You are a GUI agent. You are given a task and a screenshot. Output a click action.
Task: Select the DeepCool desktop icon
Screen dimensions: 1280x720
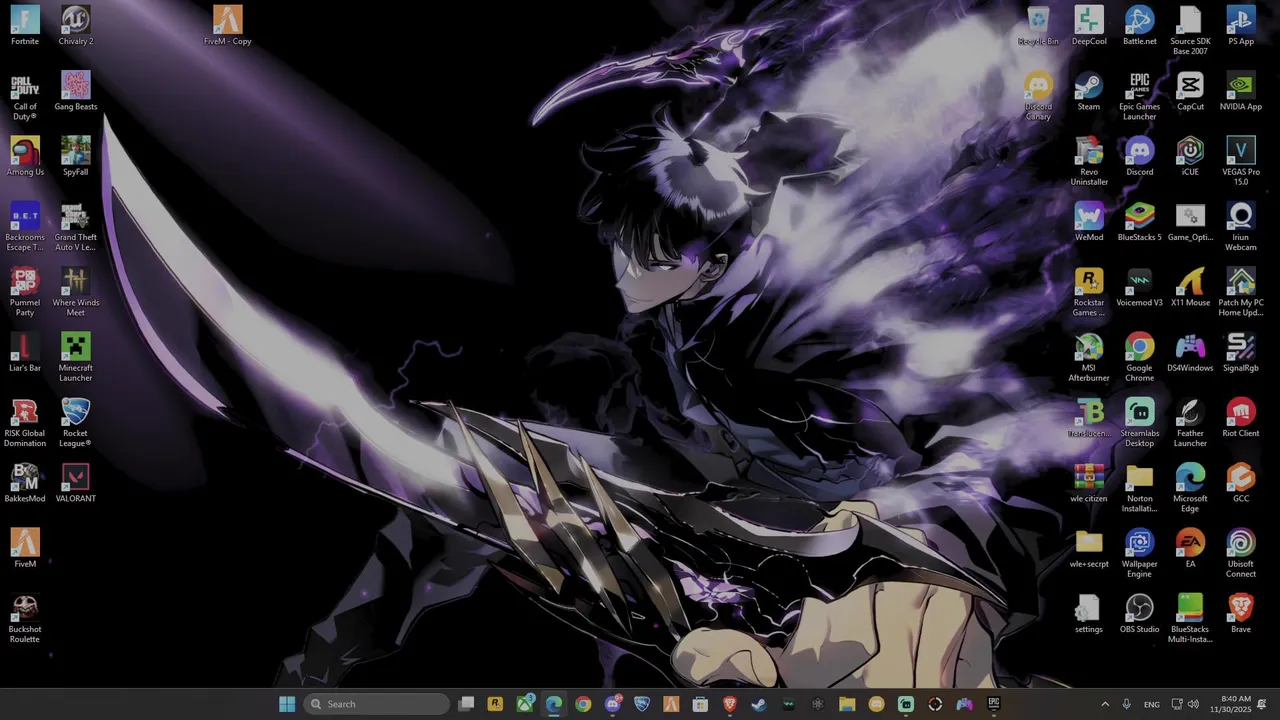coord(1089,26)
